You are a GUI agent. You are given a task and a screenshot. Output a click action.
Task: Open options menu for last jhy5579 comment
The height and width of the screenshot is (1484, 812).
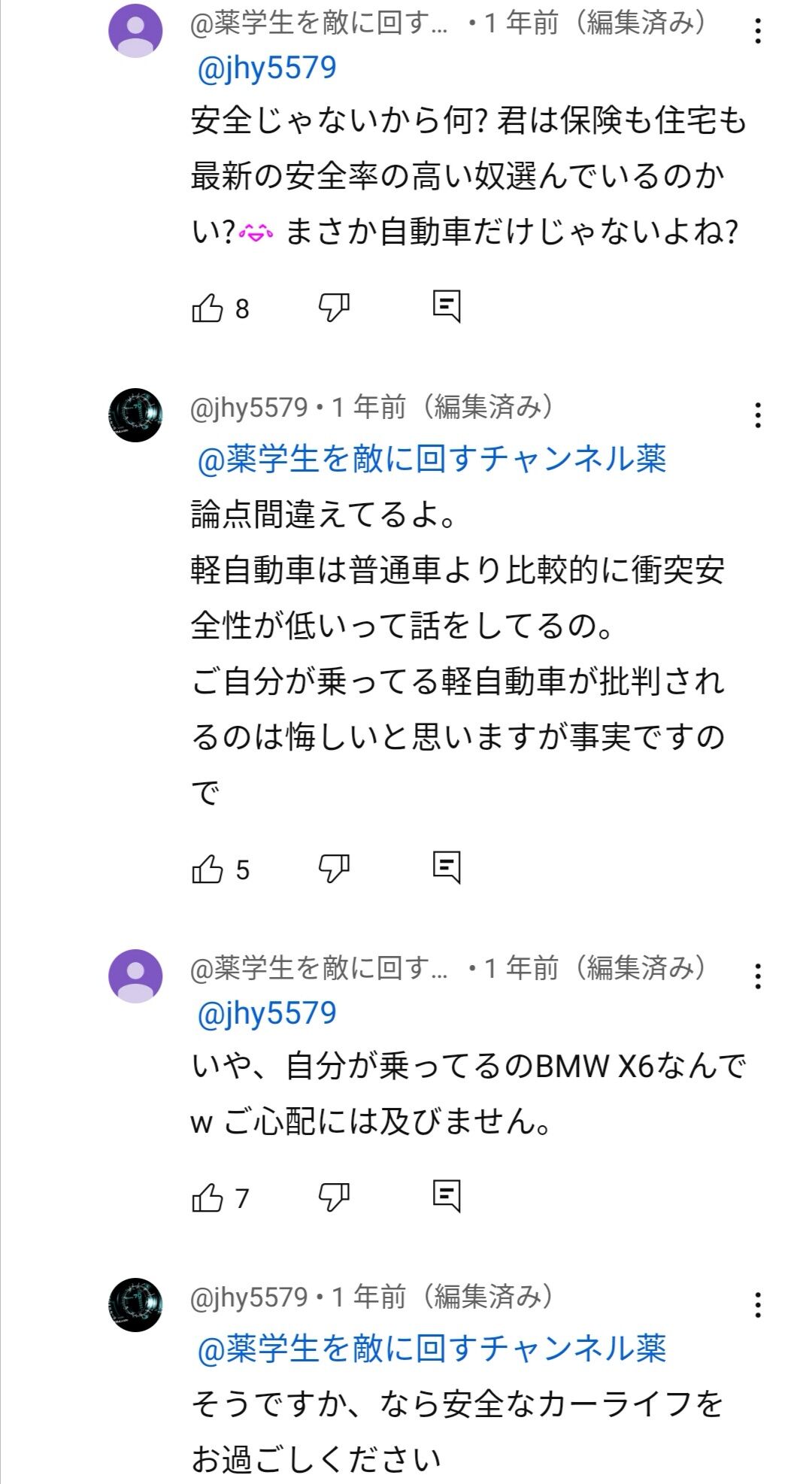[x=758, y=1305]
